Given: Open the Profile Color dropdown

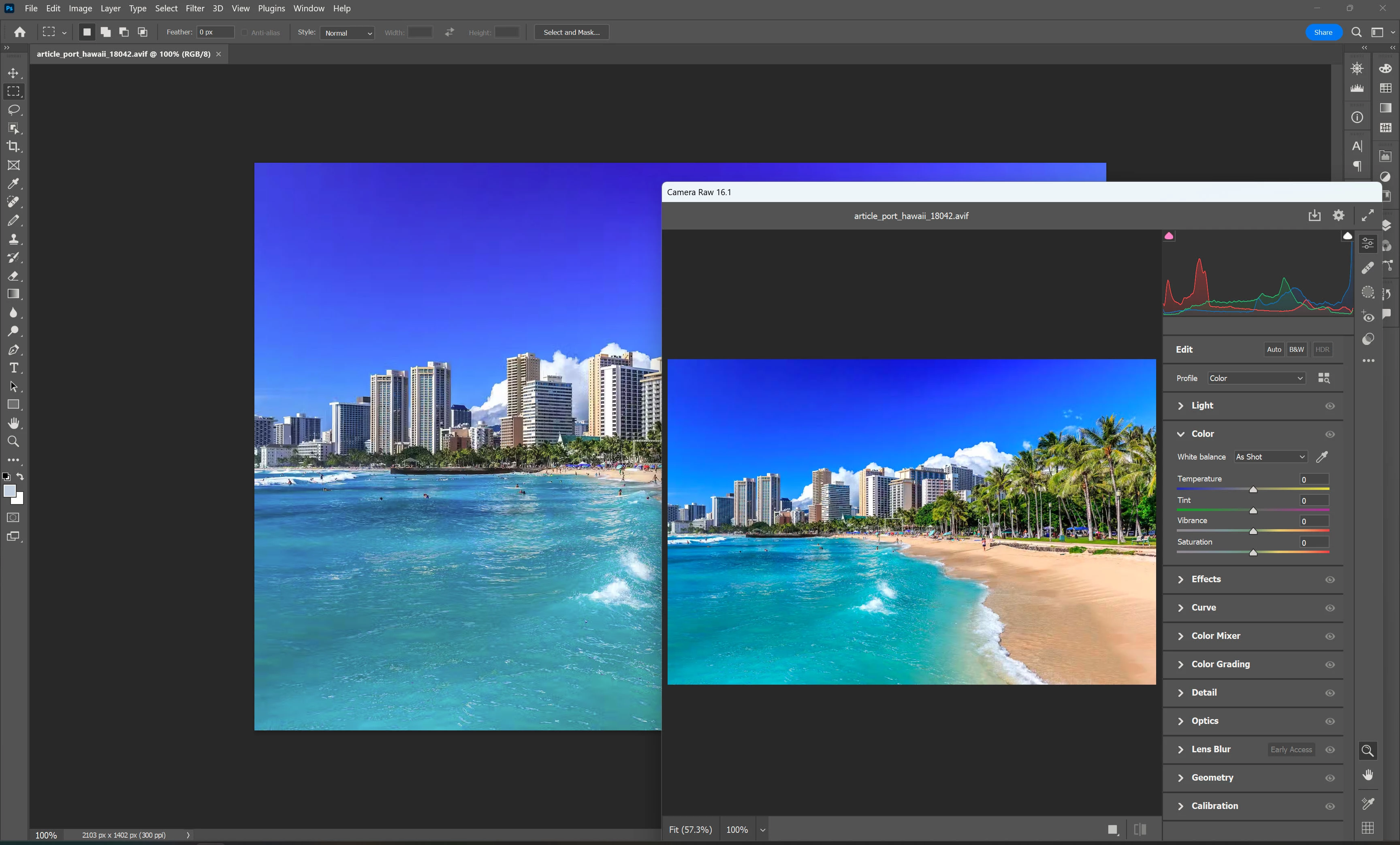Looking at the screenshot, I should tap(1256, 378).
